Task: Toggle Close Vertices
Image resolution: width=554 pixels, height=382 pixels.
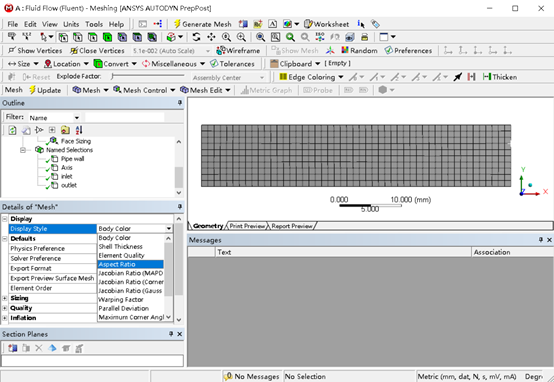Action: 97,51
